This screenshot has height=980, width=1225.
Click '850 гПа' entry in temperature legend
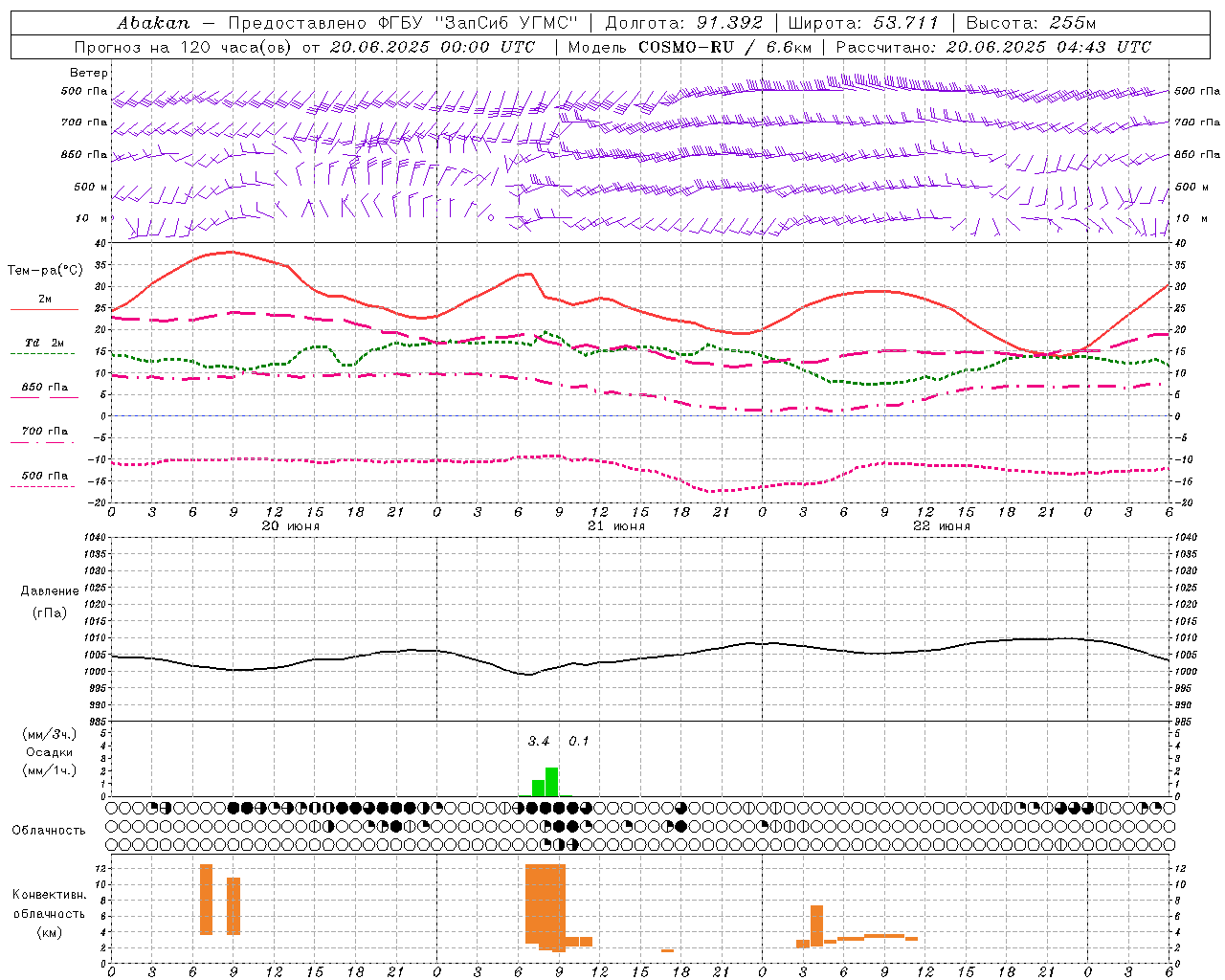point(45,388)
